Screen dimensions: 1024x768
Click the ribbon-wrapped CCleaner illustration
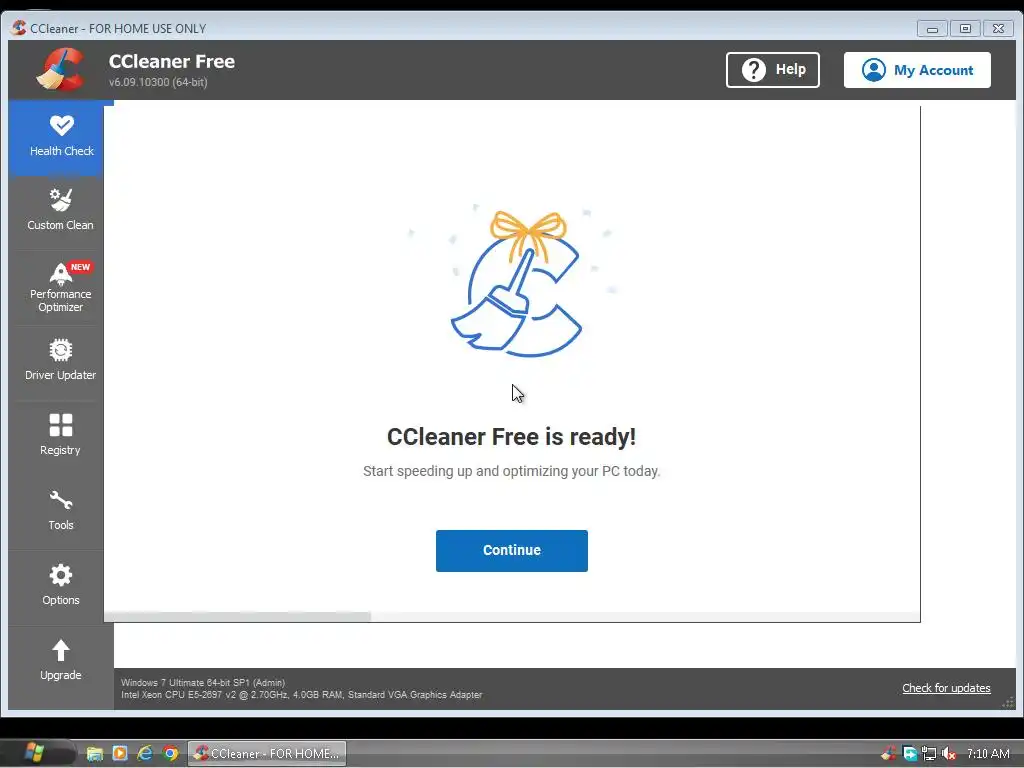[517, 283]
